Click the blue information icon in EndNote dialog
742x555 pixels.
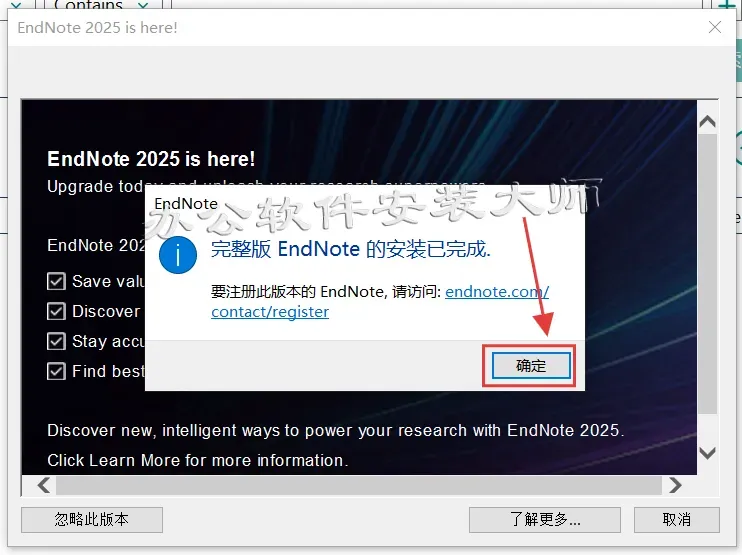(x=177, y=255)
